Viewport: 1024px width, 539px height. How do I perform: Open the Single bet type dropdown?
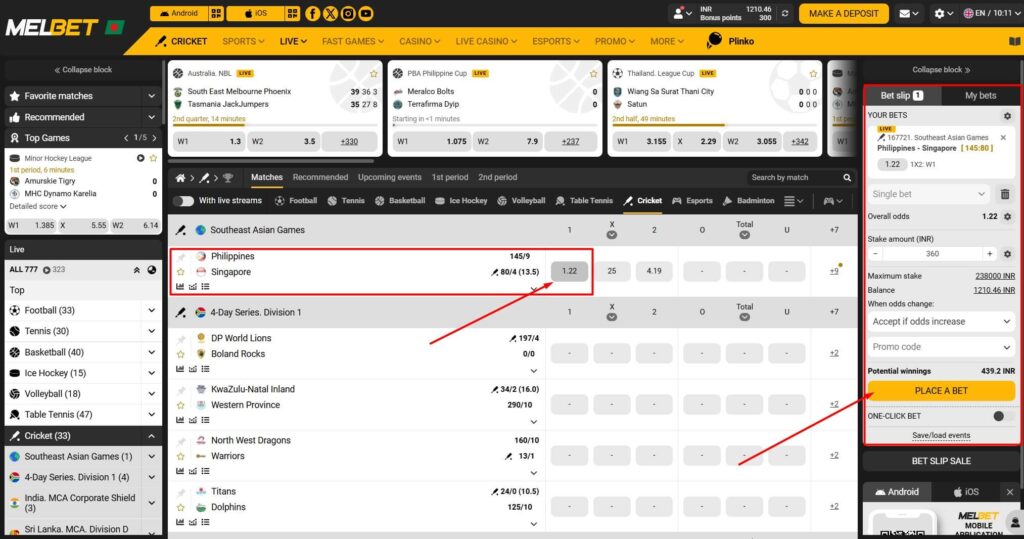(929, 194)
